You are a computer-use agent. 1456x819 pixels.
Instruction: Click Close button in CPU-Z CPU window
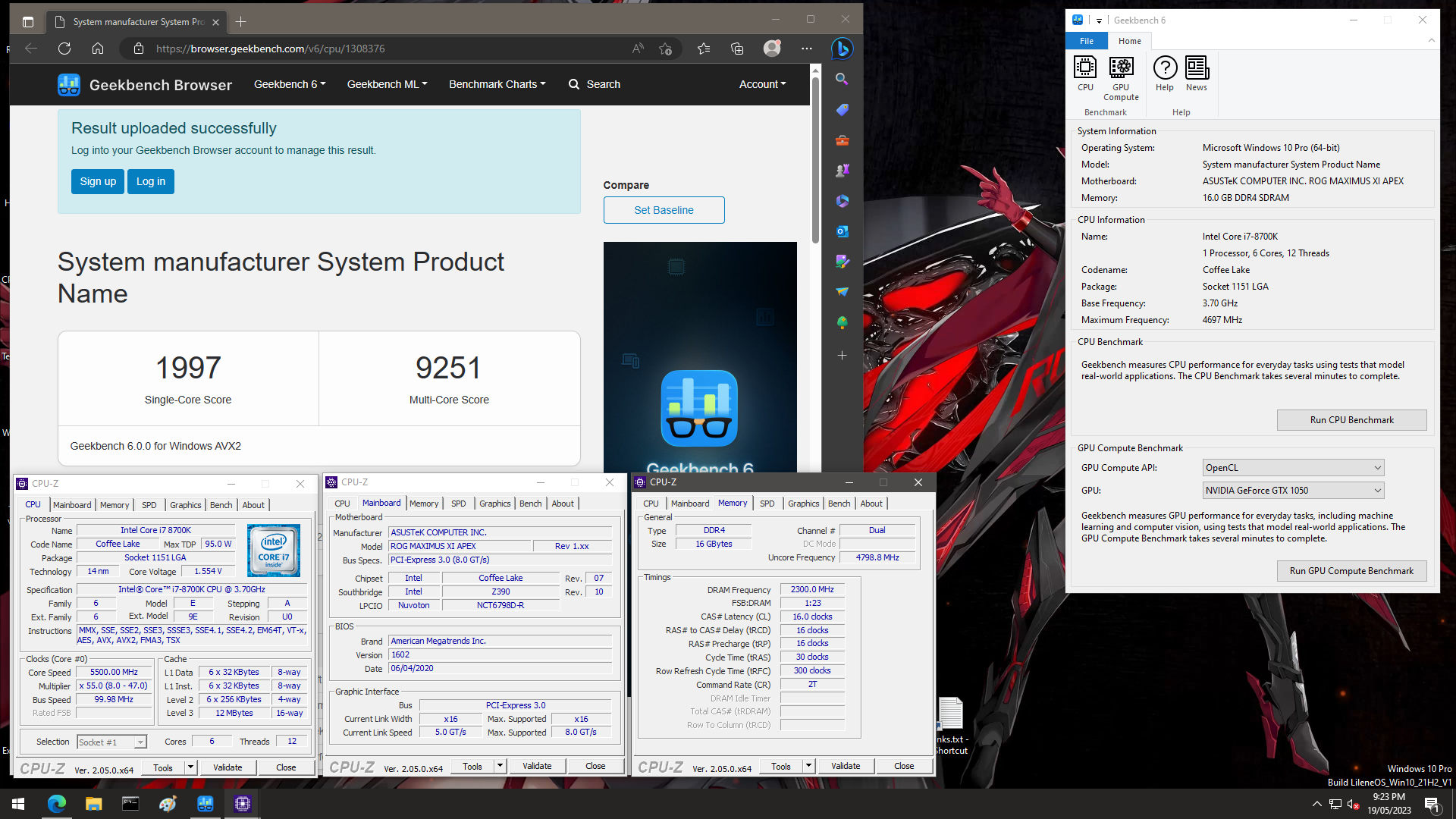(x=286, y=767)
